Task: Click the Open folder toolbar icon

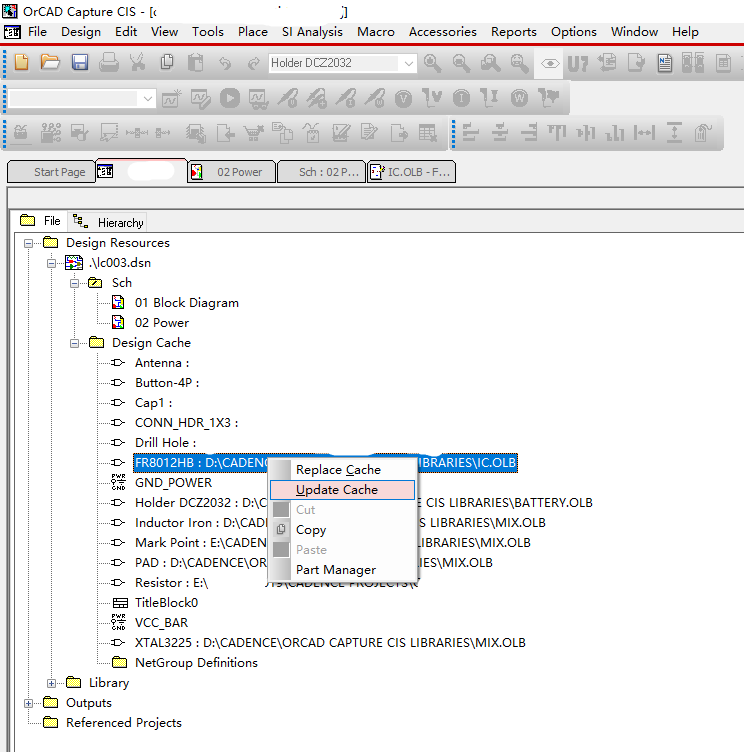Action: coord(50,63)
